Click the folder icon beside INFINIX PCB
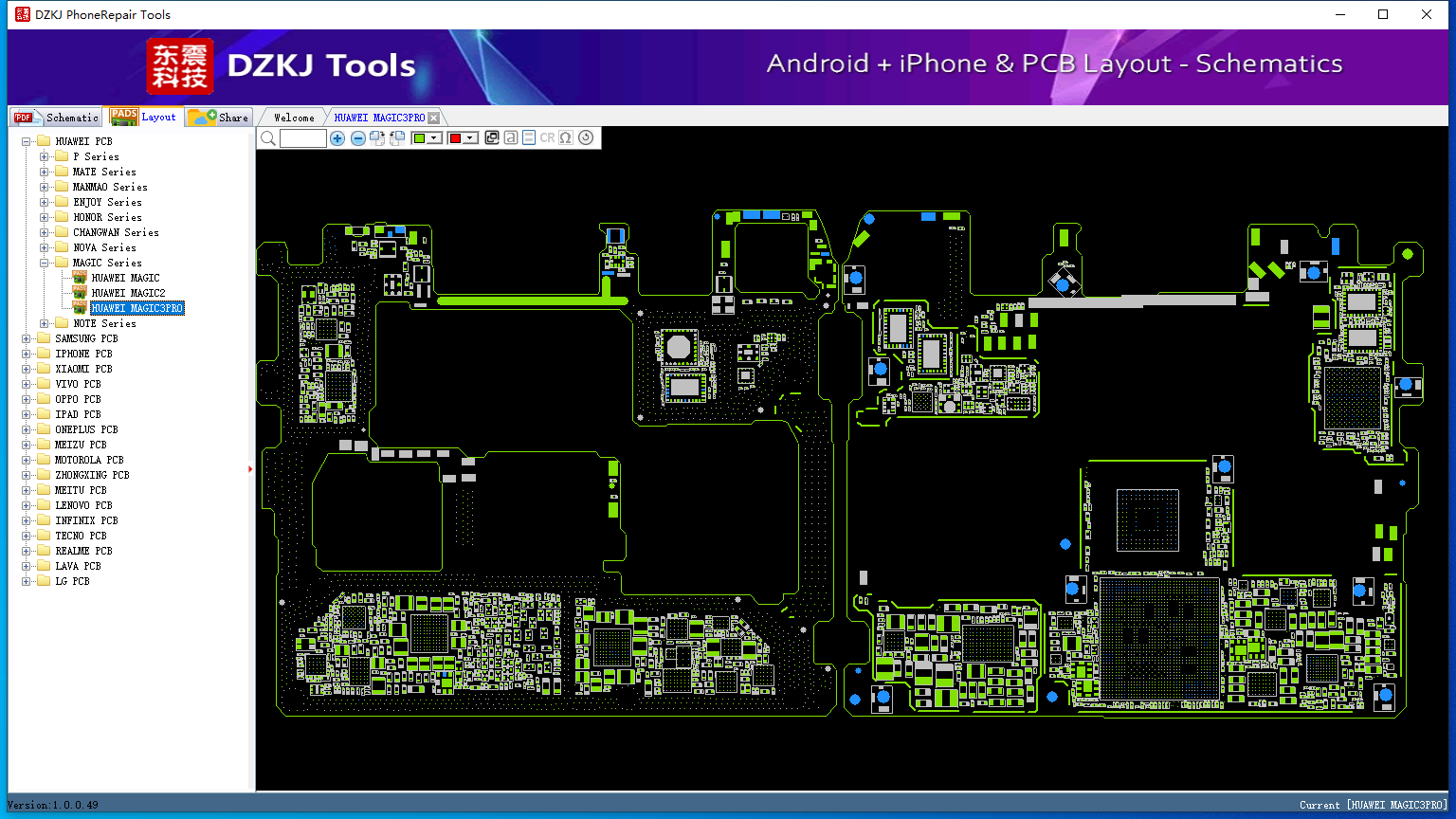 44,520
